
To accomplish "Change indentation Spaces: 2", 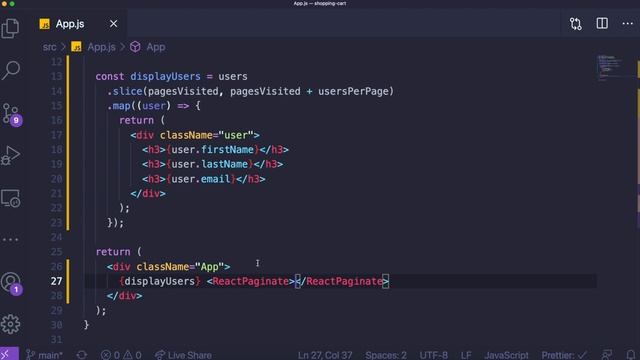I will (x=386, y=355).
